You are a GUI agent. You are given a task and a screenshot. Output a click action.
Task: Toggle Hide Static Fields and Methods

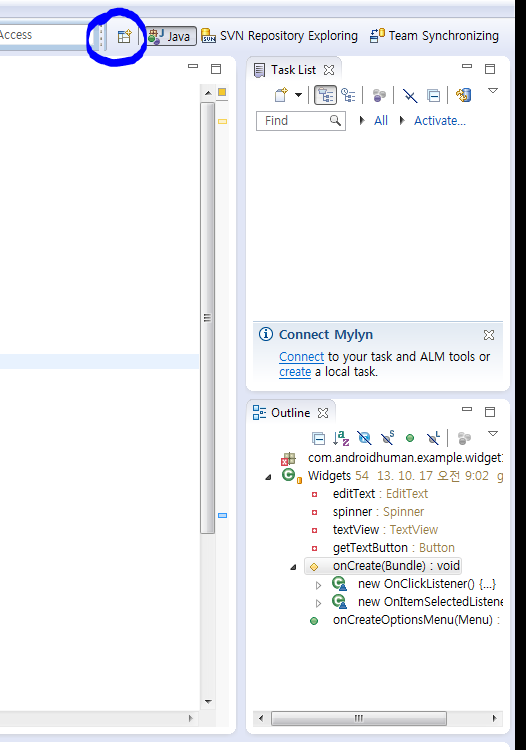(387, 437)
